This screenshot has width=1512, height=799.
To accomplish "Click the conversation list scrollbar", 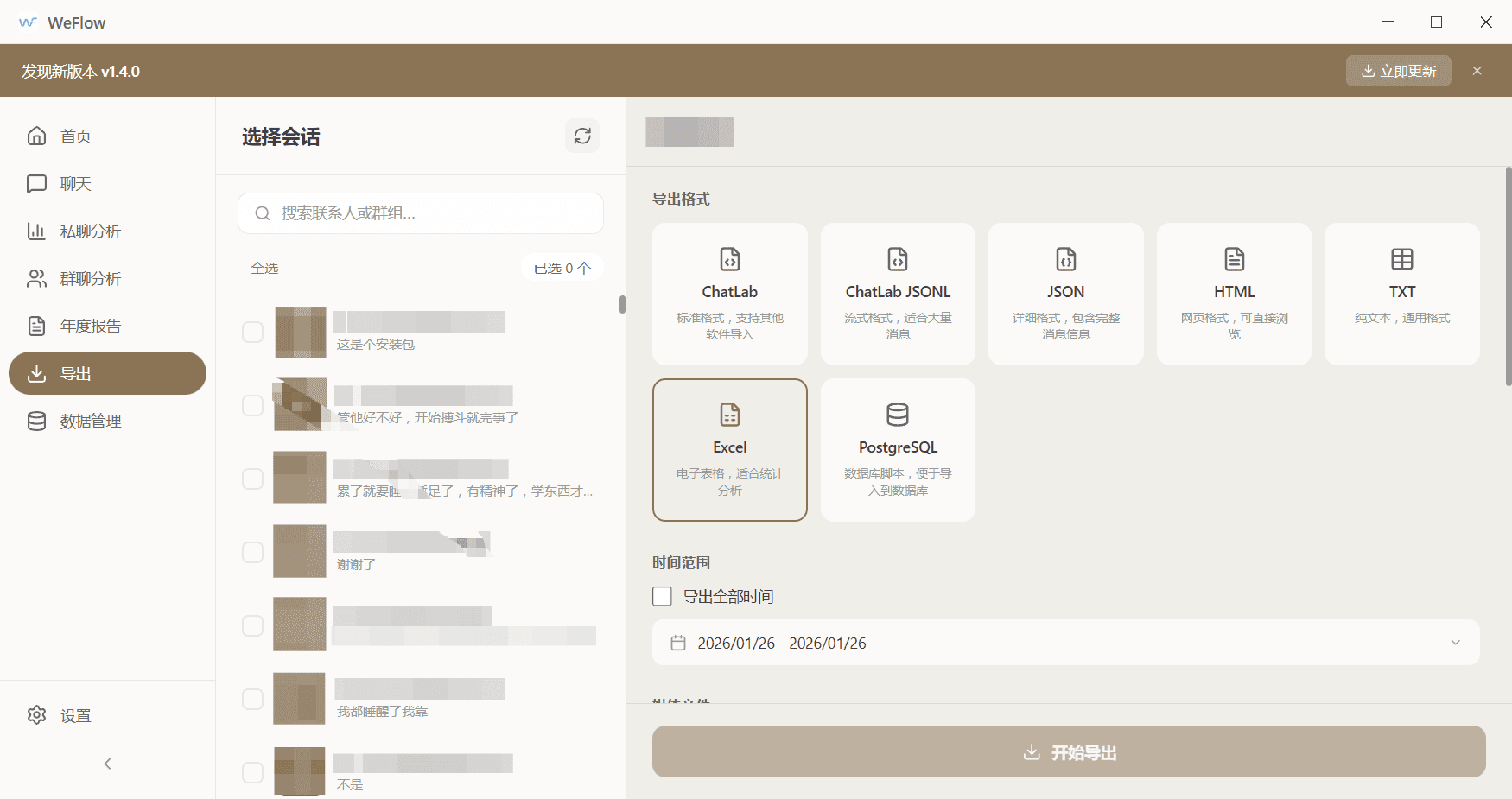I will click(x=622, y=304).
